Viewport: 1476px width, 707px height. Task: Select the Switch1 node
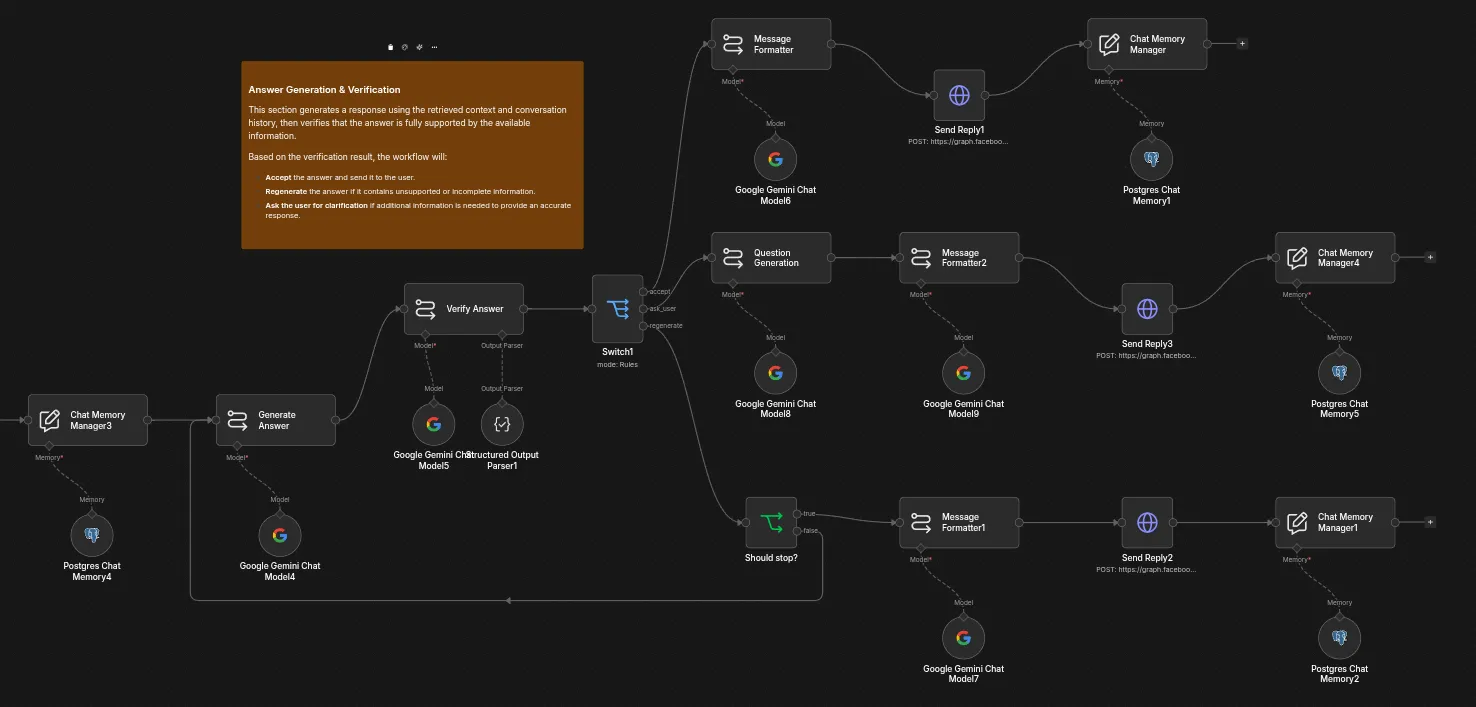click(x=617, y=309)
